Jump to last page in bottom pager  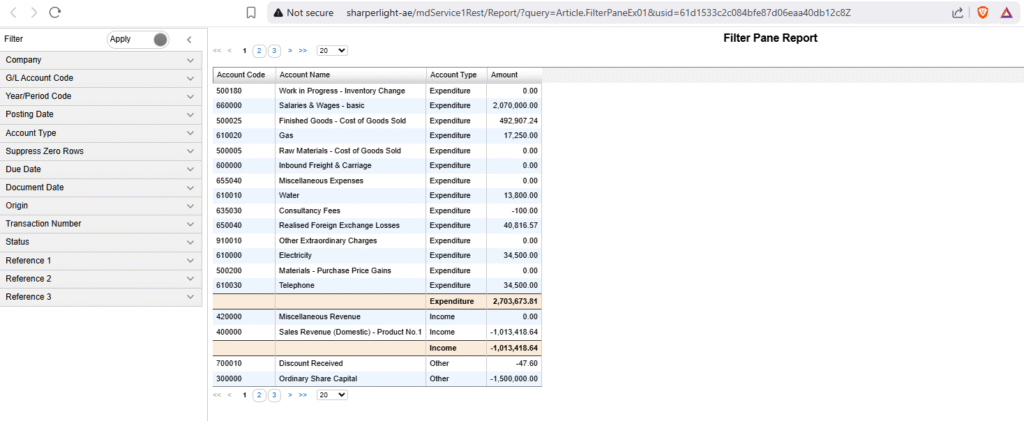(x=303, y=395)
